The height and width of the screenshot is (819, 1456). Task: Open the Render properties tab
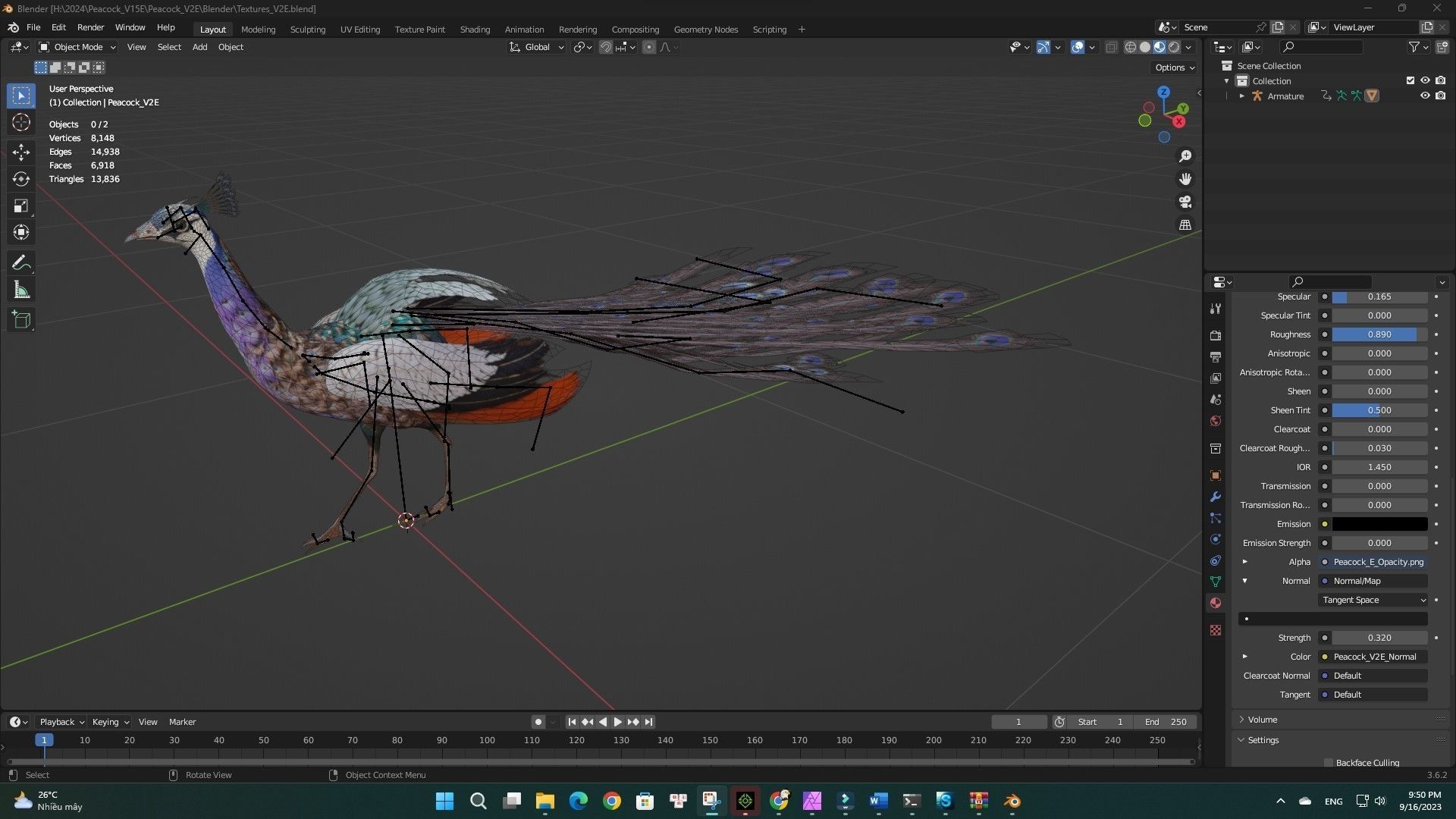[1216, 336]
